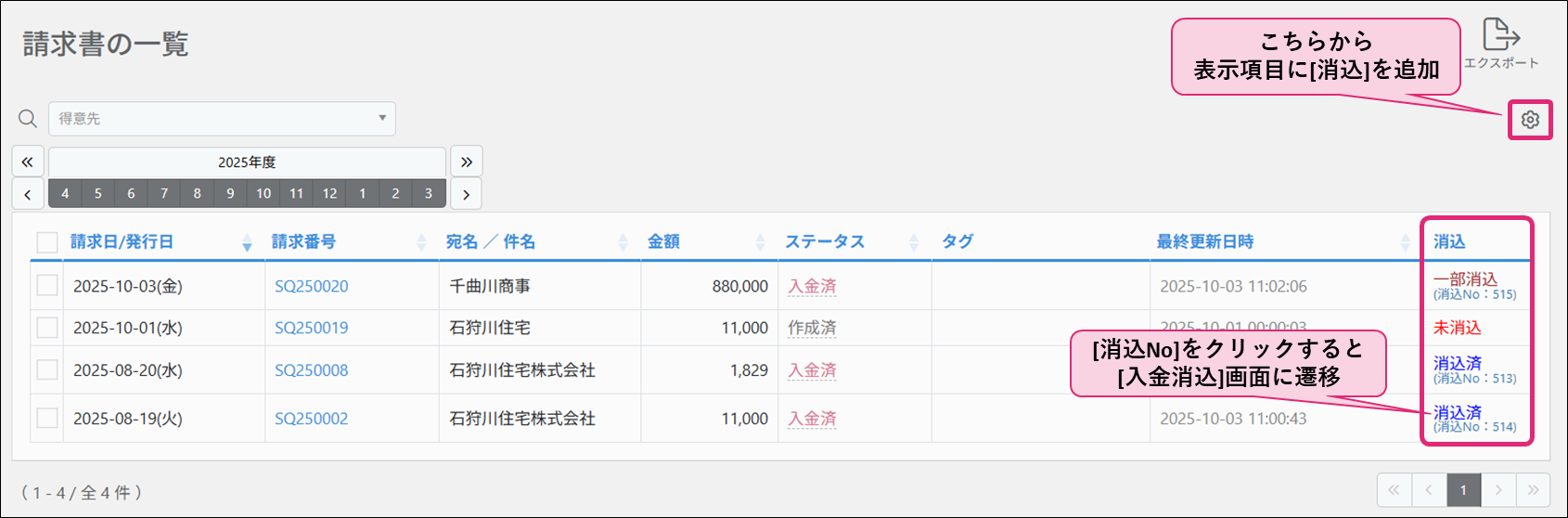
Task: Click page 1 pagination button
Action: click(x=1463, y=490)
